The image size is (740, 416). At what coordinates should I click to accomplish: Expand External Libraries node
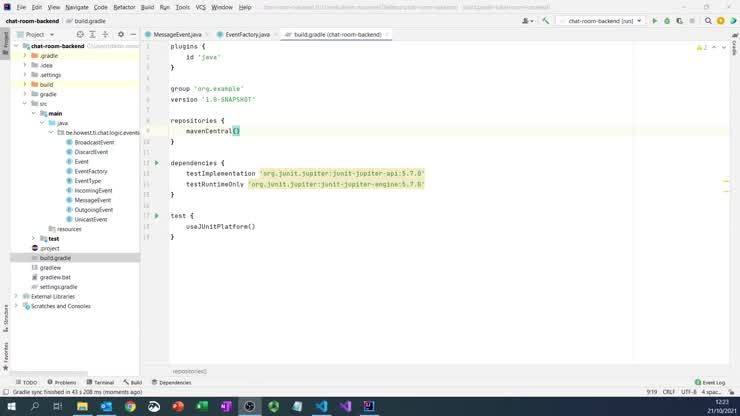pyautogui.click(x=17, y=296)
